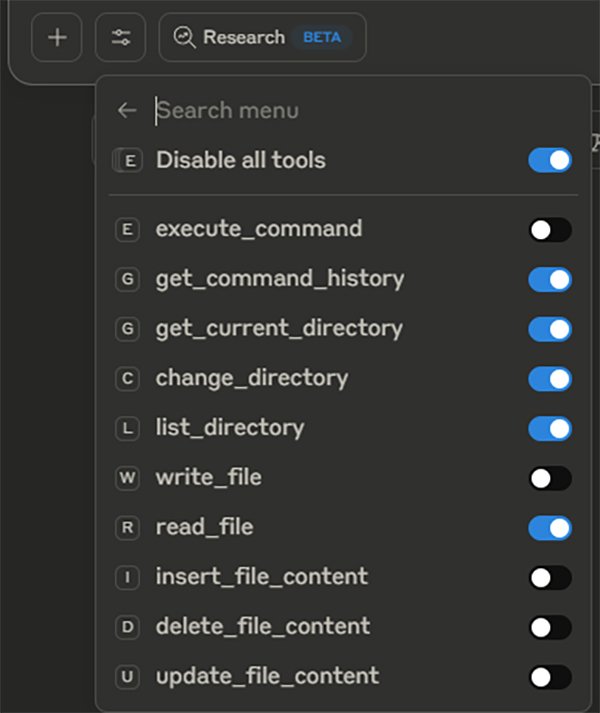Disable the read_file toggle
Screen dimensions: 600x713
(550, 528)
